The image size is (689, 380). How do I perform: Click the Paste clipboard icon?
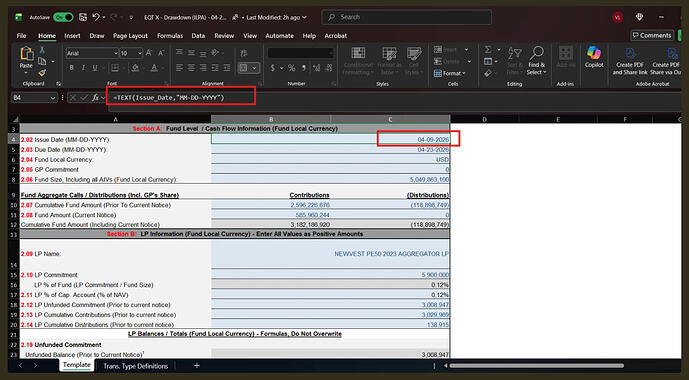pos(27,54)
